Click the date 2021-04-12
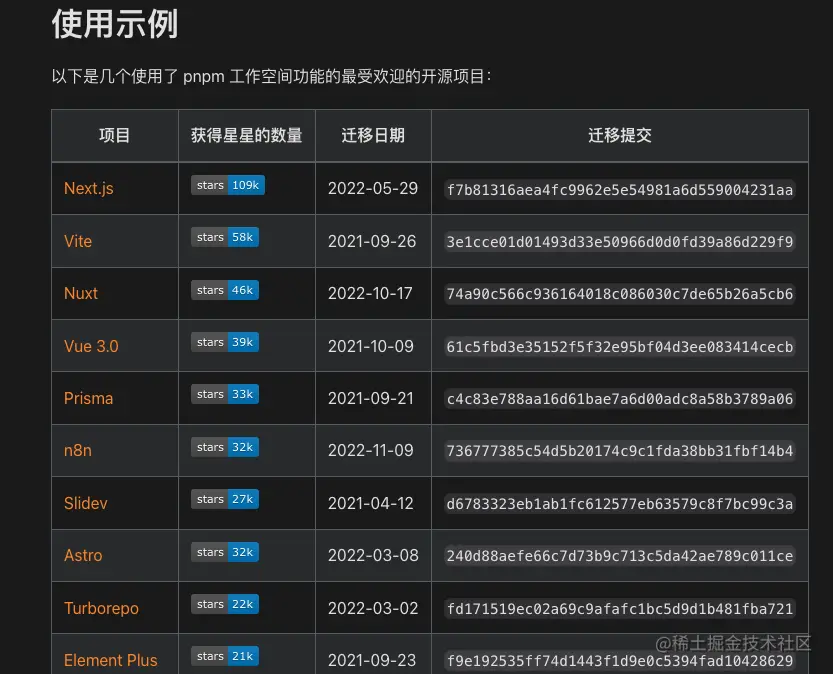This screenshot has width=833, height=674. click(x=371, y=503)
